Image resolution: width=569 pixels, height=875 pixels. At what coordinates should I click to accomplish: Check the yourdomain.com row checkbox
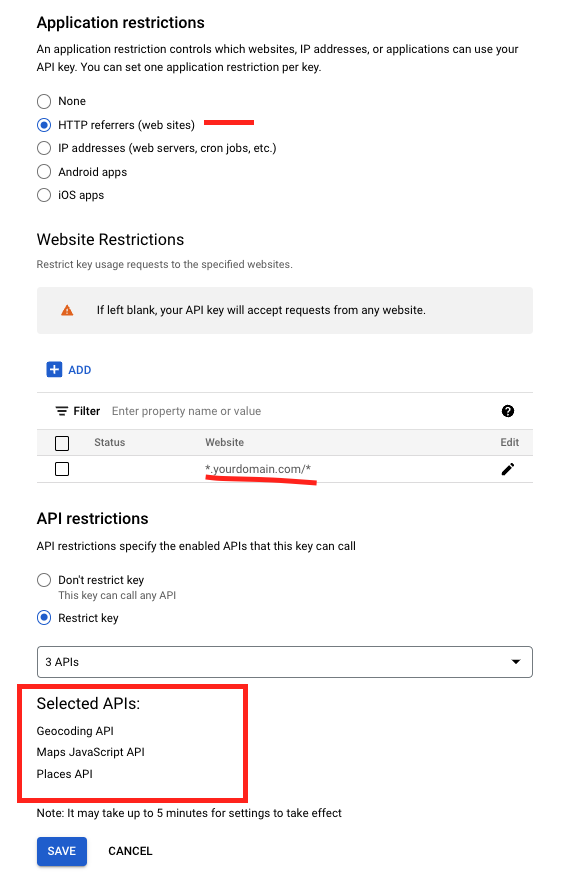pyautogui.click(x=62, y=469)
